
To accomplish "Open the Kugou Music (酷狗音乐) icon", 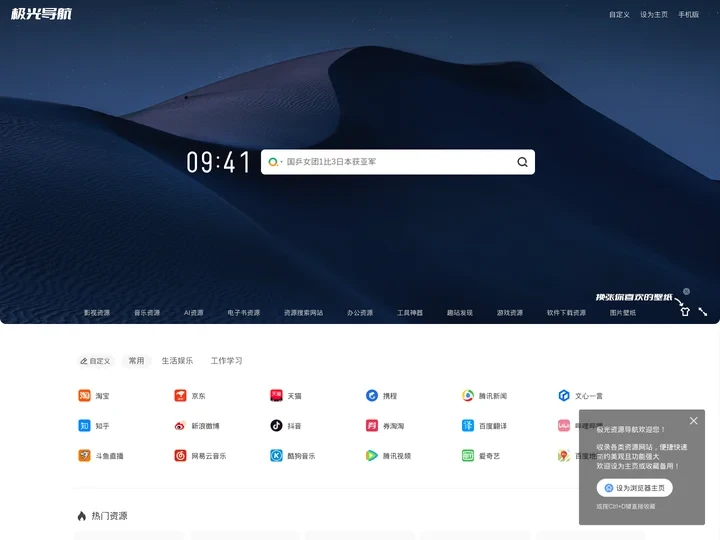I will click(x=276, y=456).
